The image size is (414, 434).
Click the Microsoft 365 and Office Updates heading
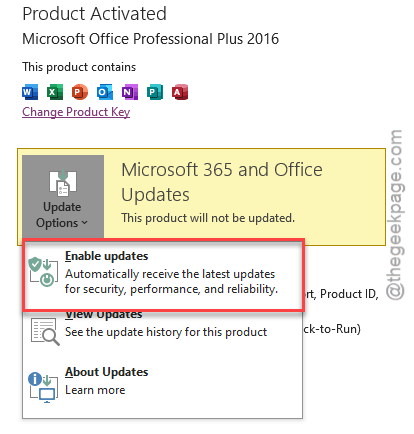tap(222, 182)
